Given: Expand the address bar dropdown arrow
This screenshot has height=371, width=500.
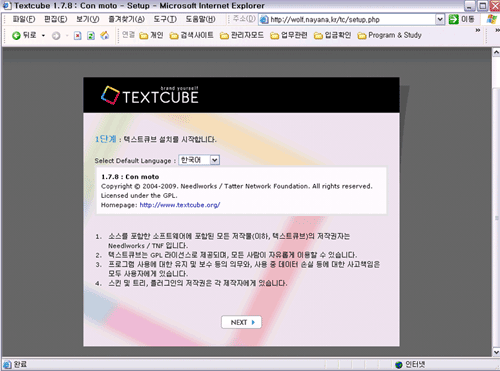Looking at the screenshot, I should point(440,20).
